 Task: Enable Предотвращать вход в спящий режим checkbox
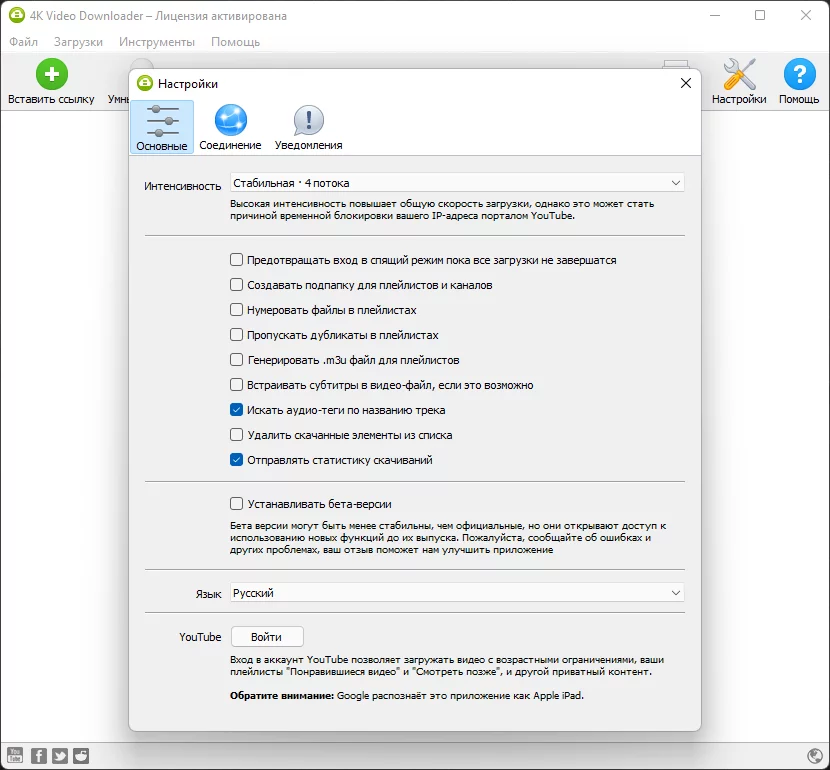(x=237, y=260)
